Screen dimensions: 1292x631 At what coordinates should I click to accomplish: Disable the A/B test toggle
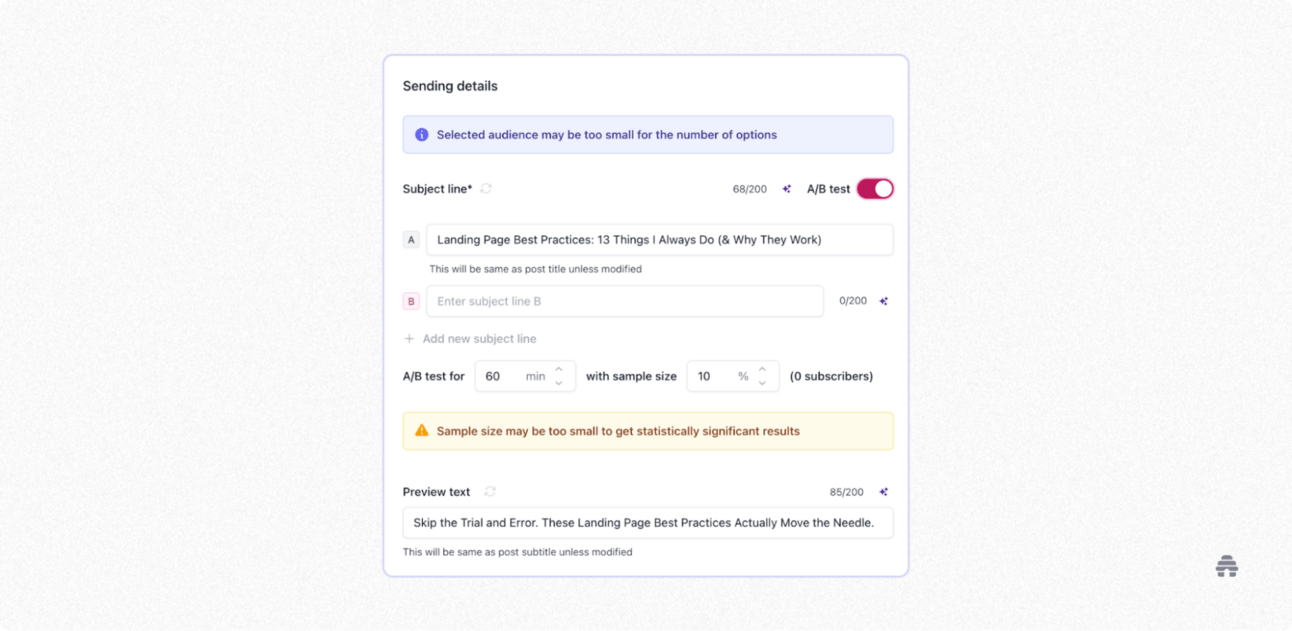tap(875, 189)
